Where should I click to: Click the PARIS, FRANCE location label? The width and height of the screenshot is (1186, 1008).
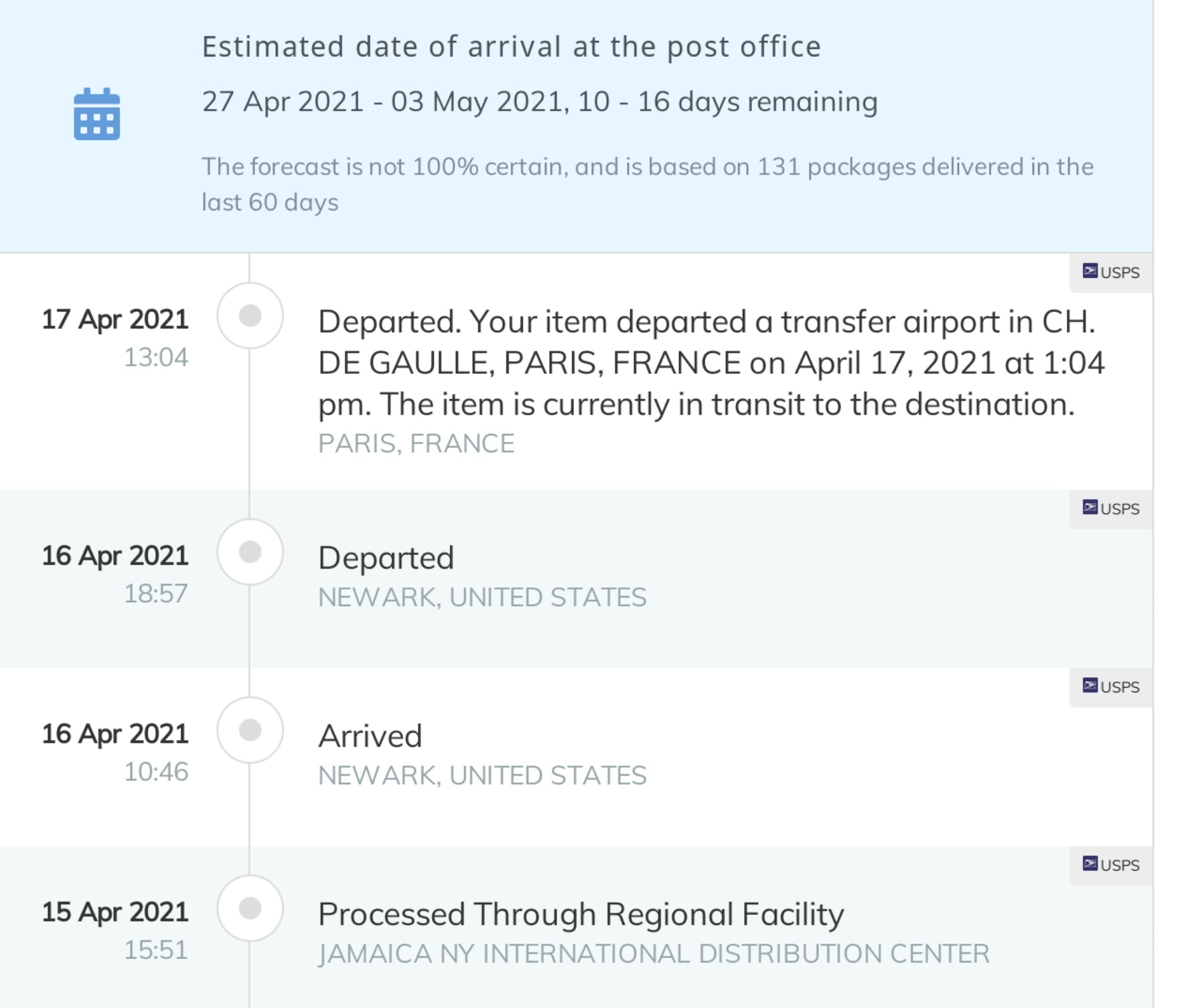(x=416, y=443)
